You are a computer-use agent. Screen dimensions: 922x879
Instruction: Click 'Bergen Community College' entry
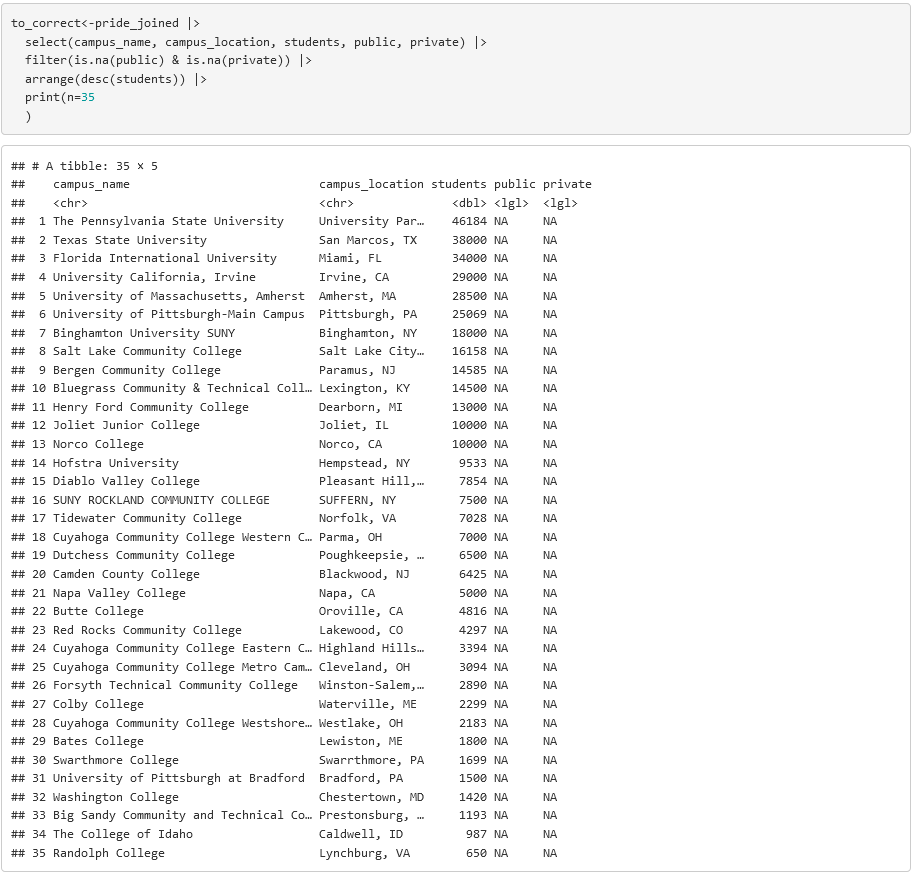136,370
